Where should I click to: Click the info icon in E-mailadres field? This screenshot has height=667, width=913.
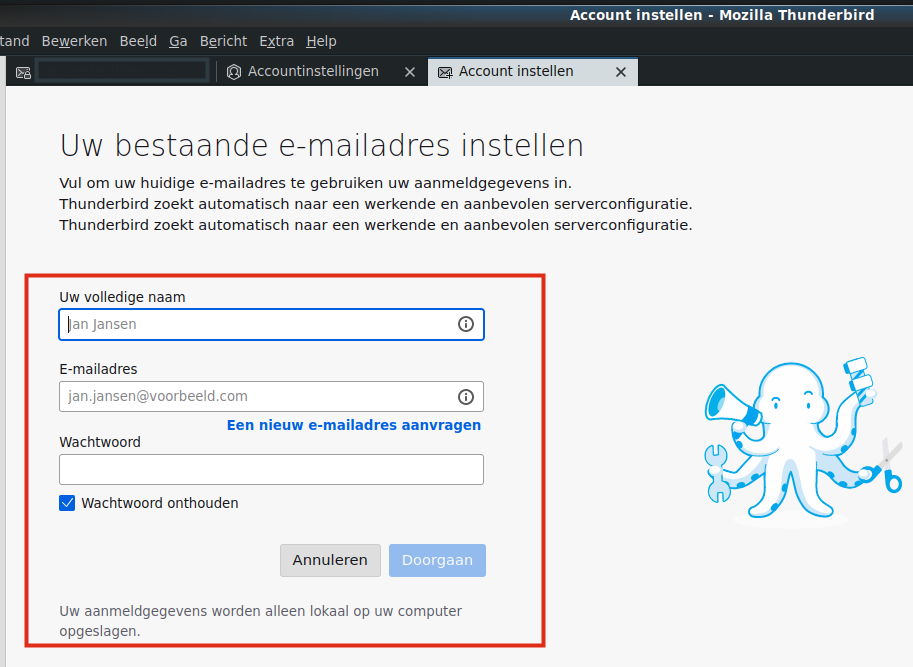(x=465, y=397)
